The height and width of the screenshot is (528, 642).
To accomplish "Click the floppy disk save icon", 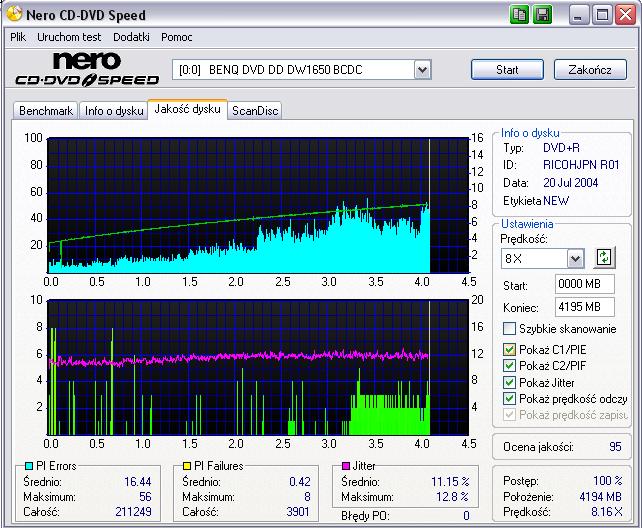I will coord(542,15).
